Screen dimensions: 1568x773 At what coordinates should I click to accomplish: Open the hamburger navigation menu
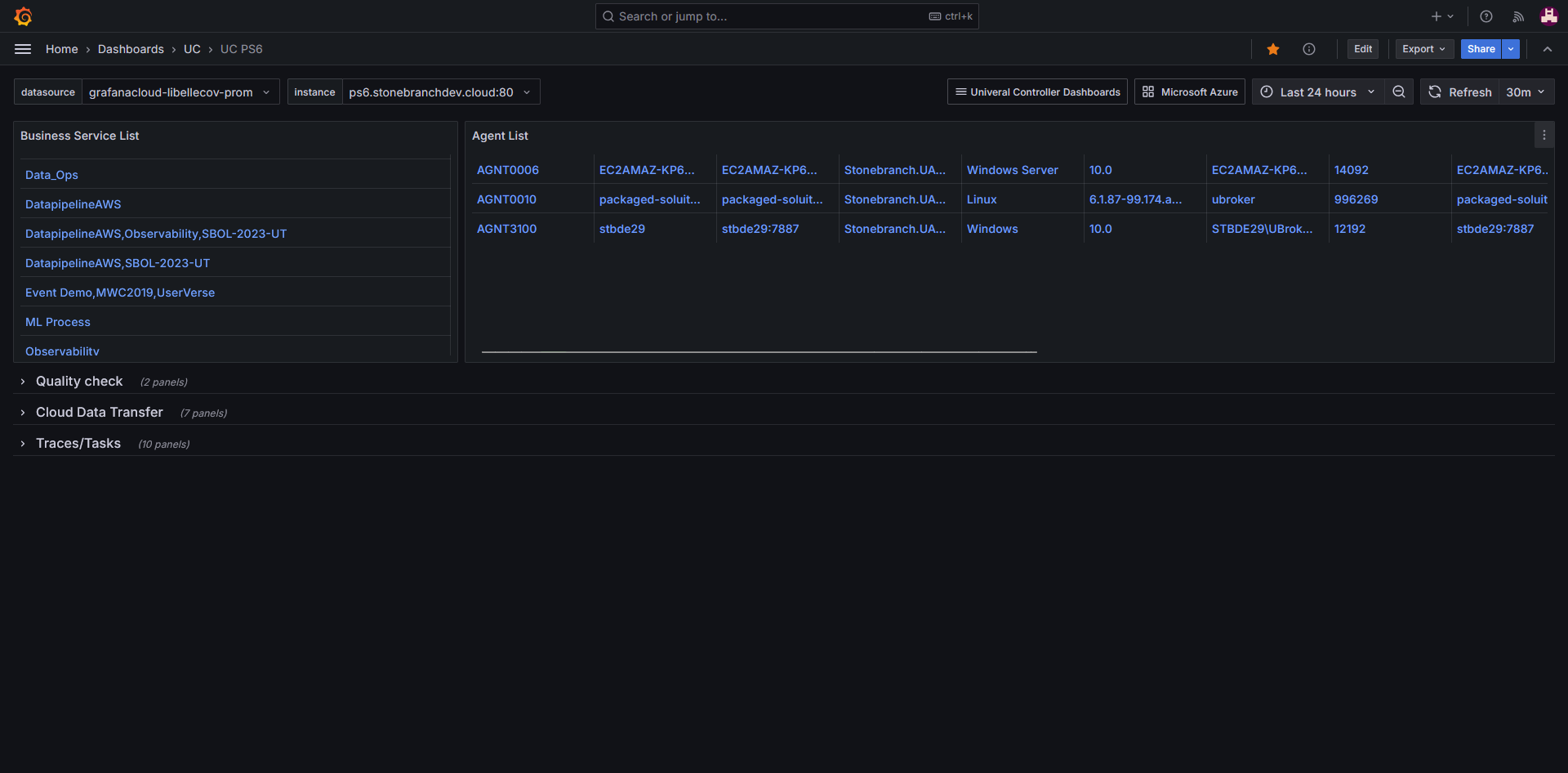point(23,49)
